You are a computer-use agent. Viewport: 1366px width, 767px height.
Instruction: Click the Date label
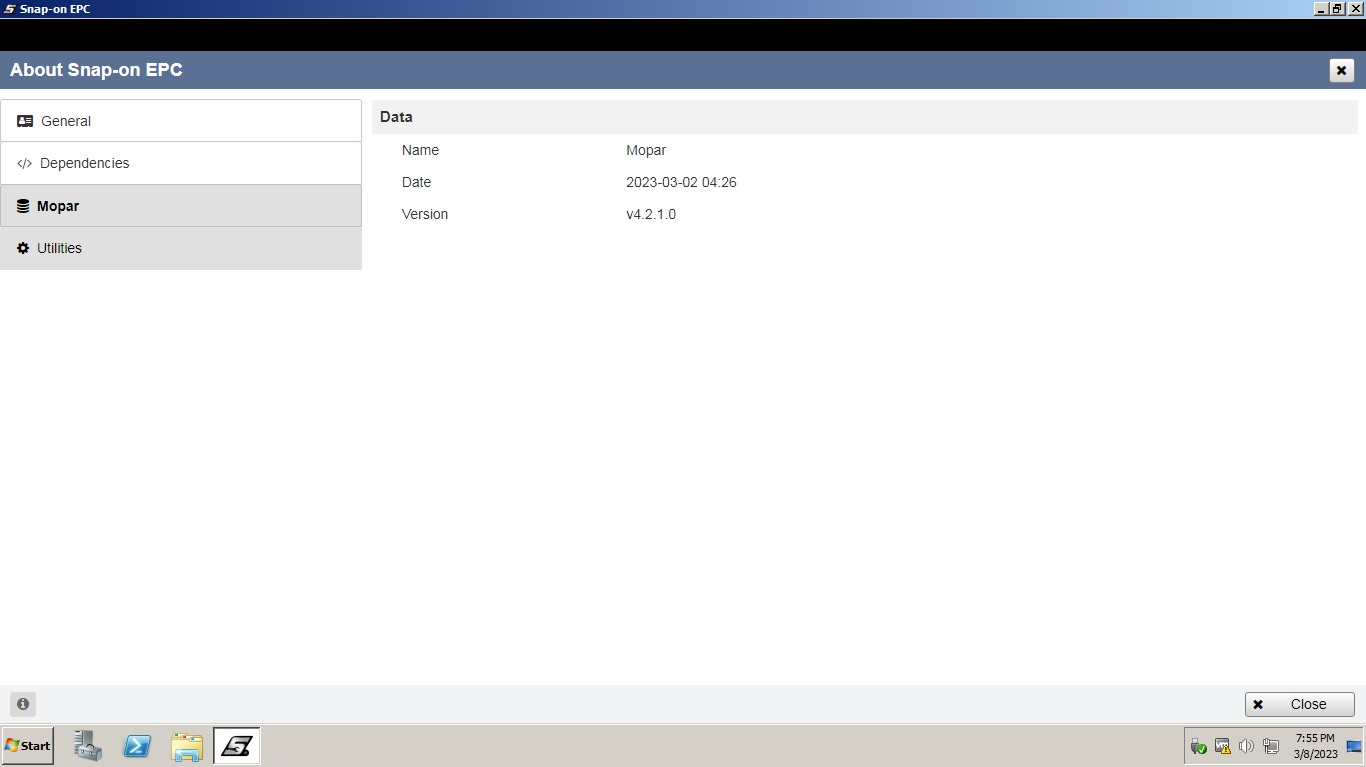coord(416,182)
